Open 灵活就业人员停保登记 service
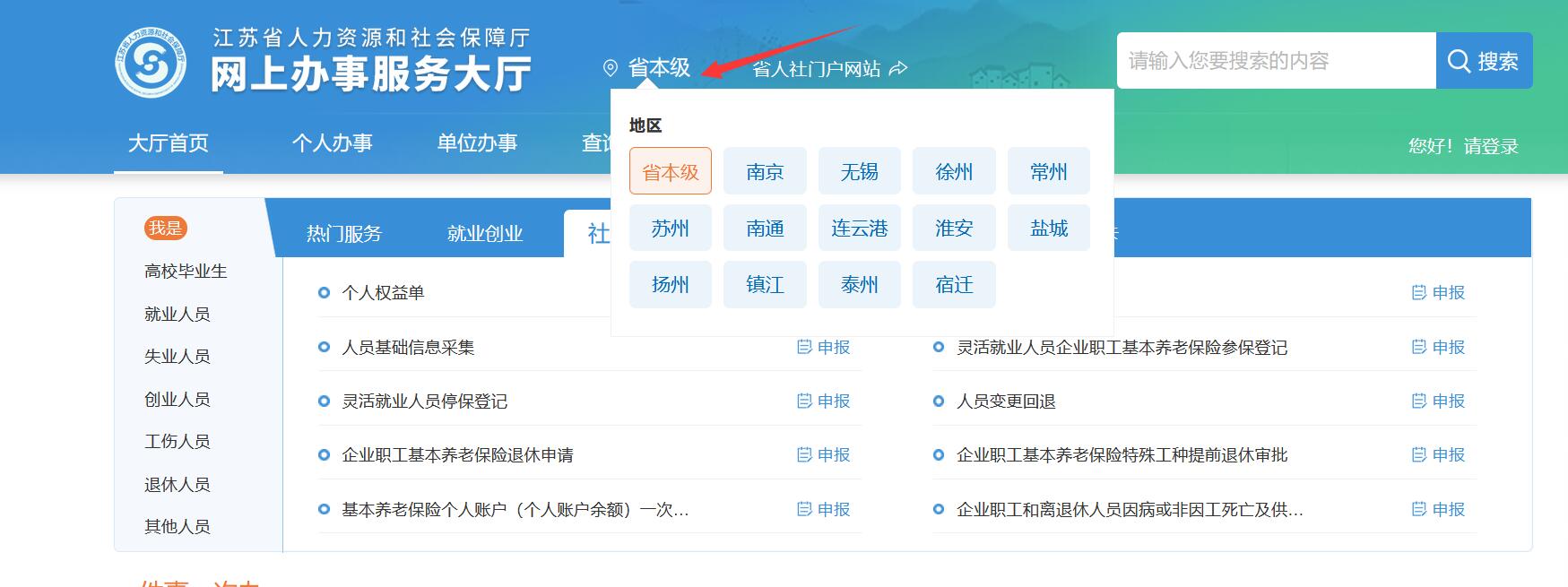This screenshot has height=587, width=1568. 424,401
